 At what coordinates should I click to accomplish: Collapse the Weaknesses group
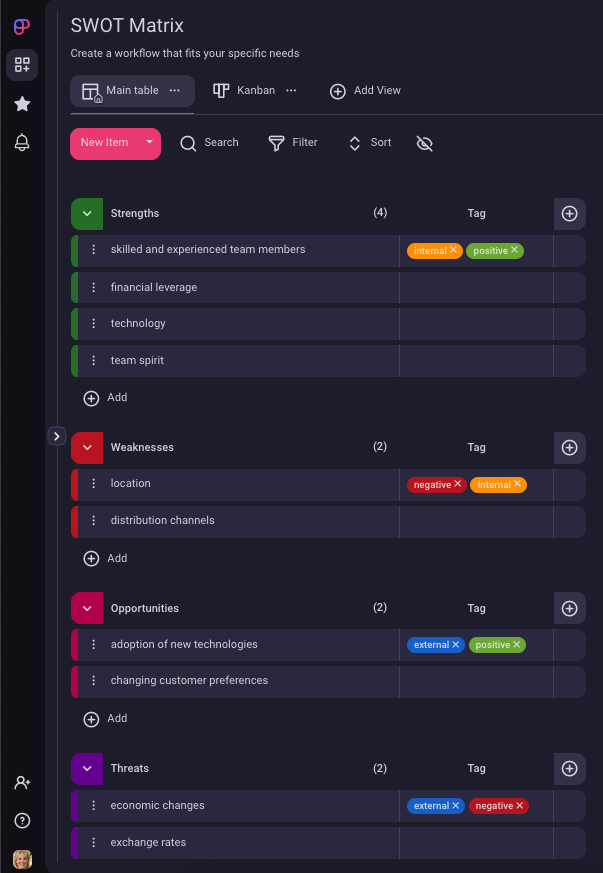pos(87,447)
